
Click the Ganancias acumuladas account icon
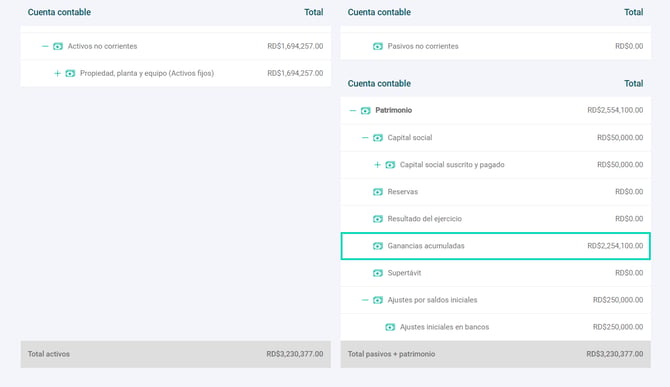click(x=378, y=246)
